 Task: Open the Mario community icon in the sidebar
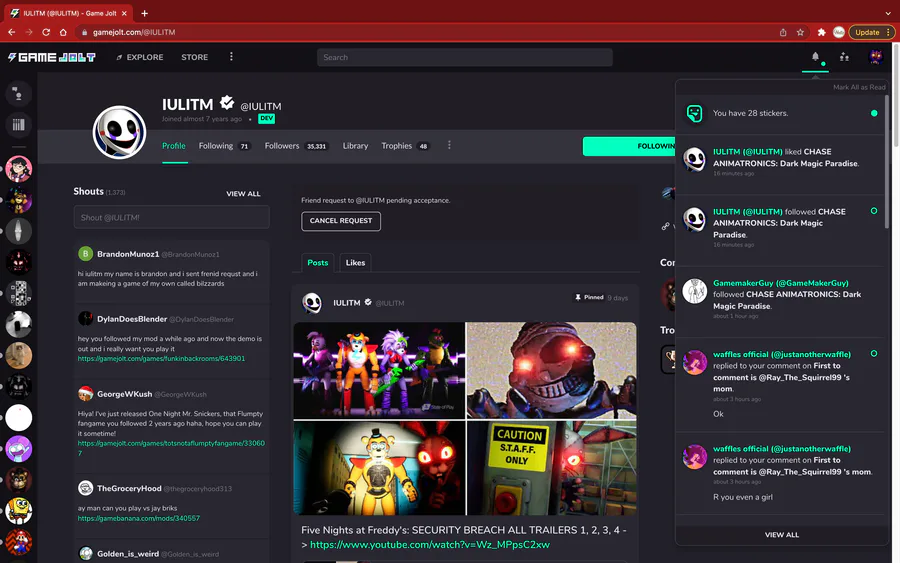18,542
